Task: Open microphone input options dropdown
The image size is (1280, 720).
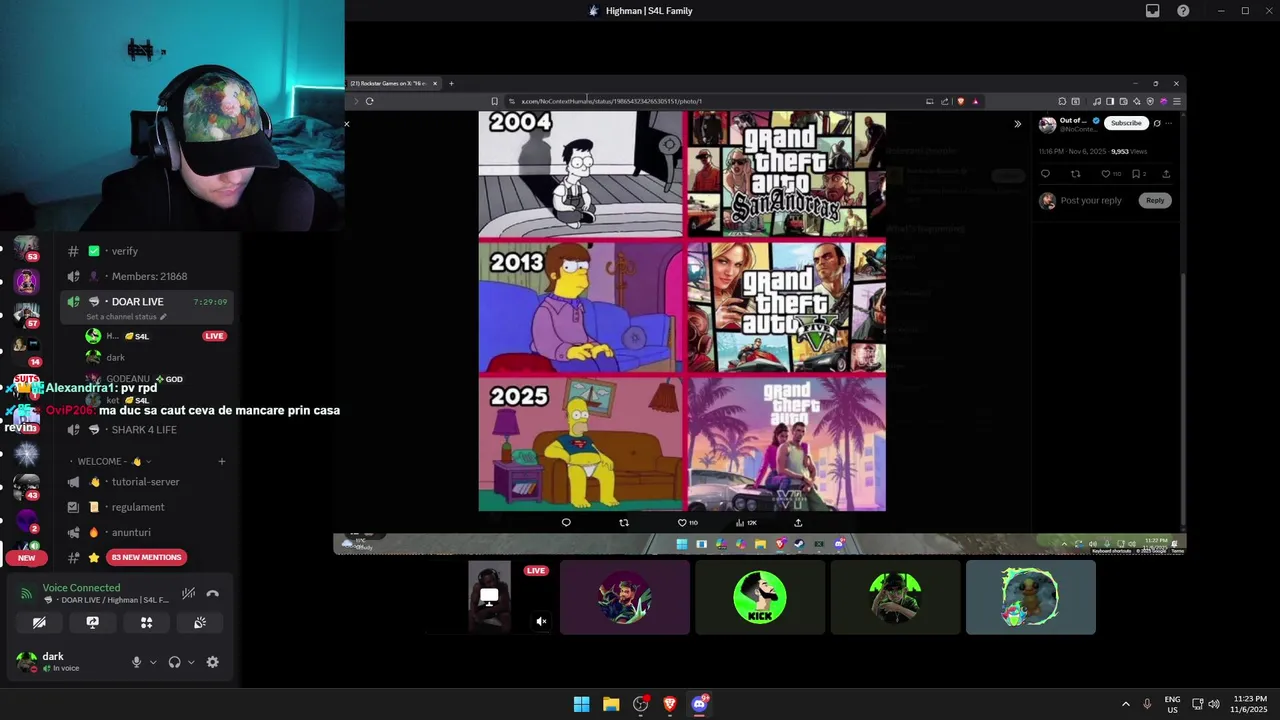Action: [153, 662]
